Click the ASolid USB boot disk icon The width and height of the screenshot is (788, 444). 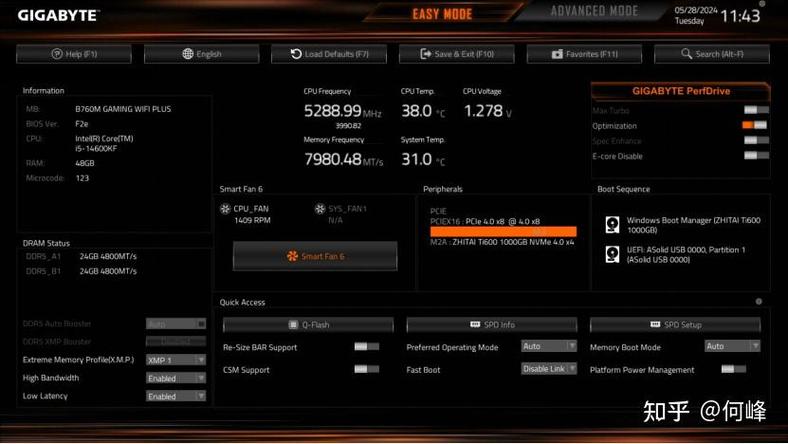point(612,254)
